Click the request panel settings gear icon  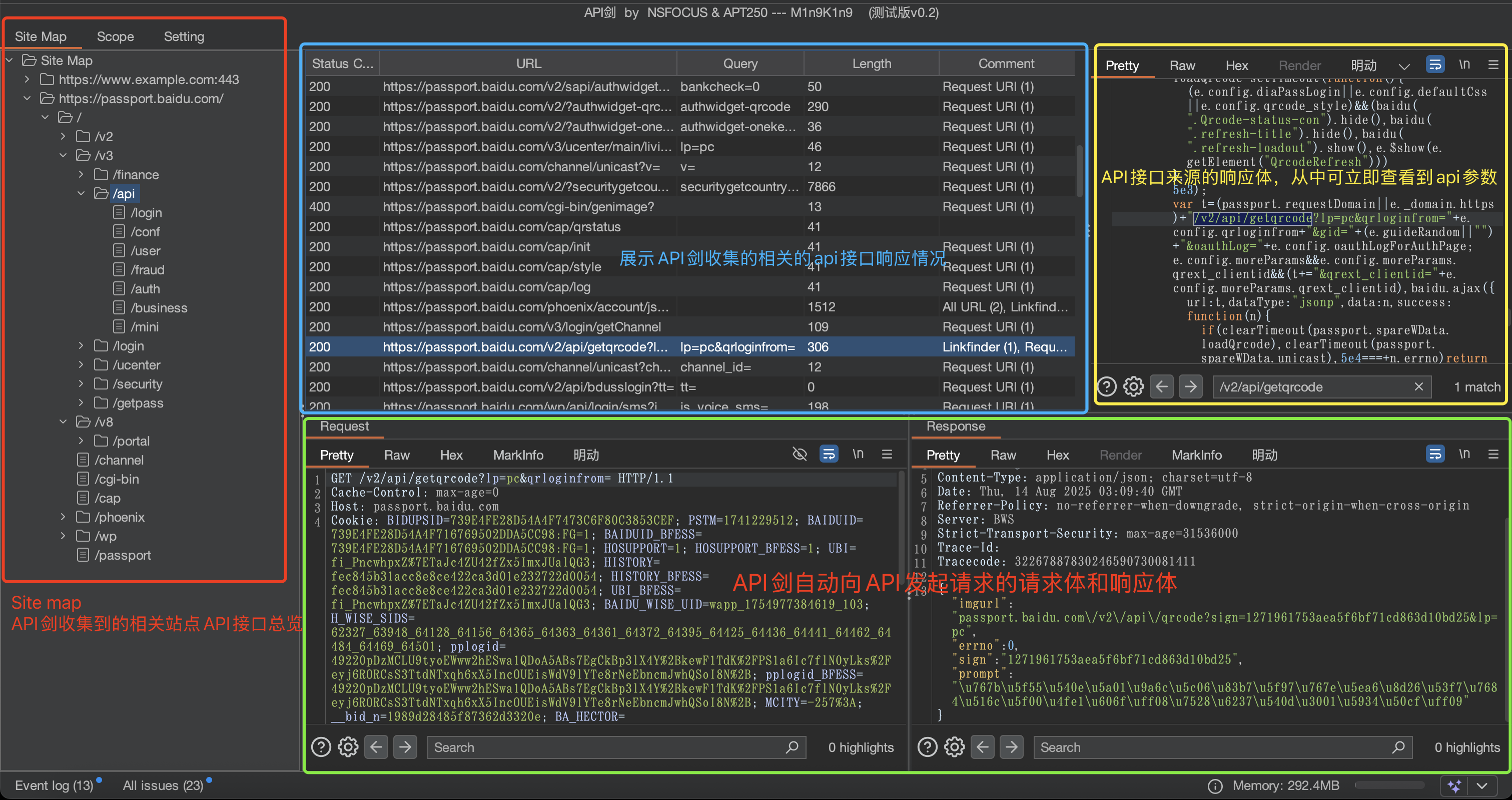(348, 747)
